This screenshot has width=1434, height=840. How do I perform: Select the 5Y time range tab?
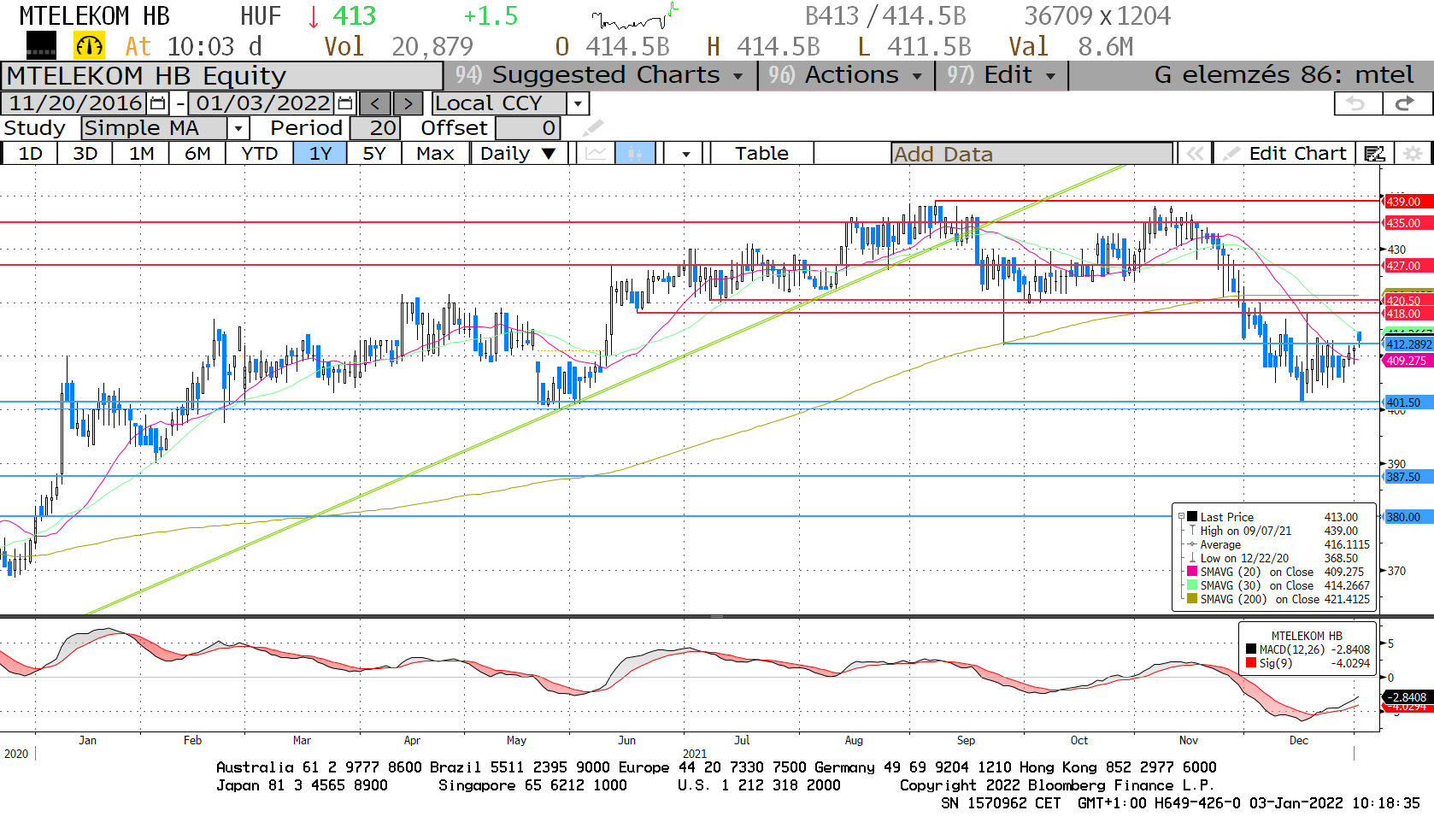[374, 154]
